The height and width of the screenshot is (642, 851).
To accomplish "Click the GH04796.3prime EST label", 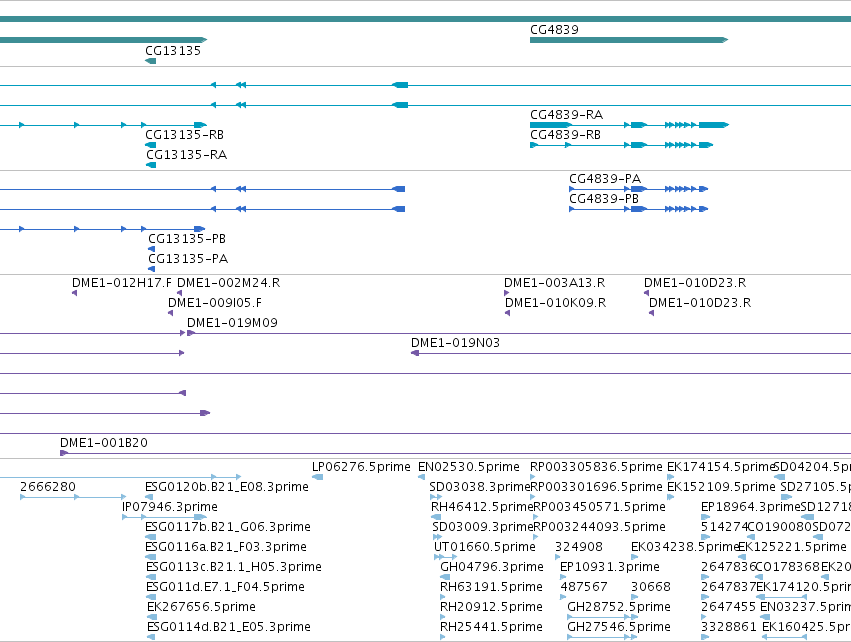I will click(x=492, y=568).
